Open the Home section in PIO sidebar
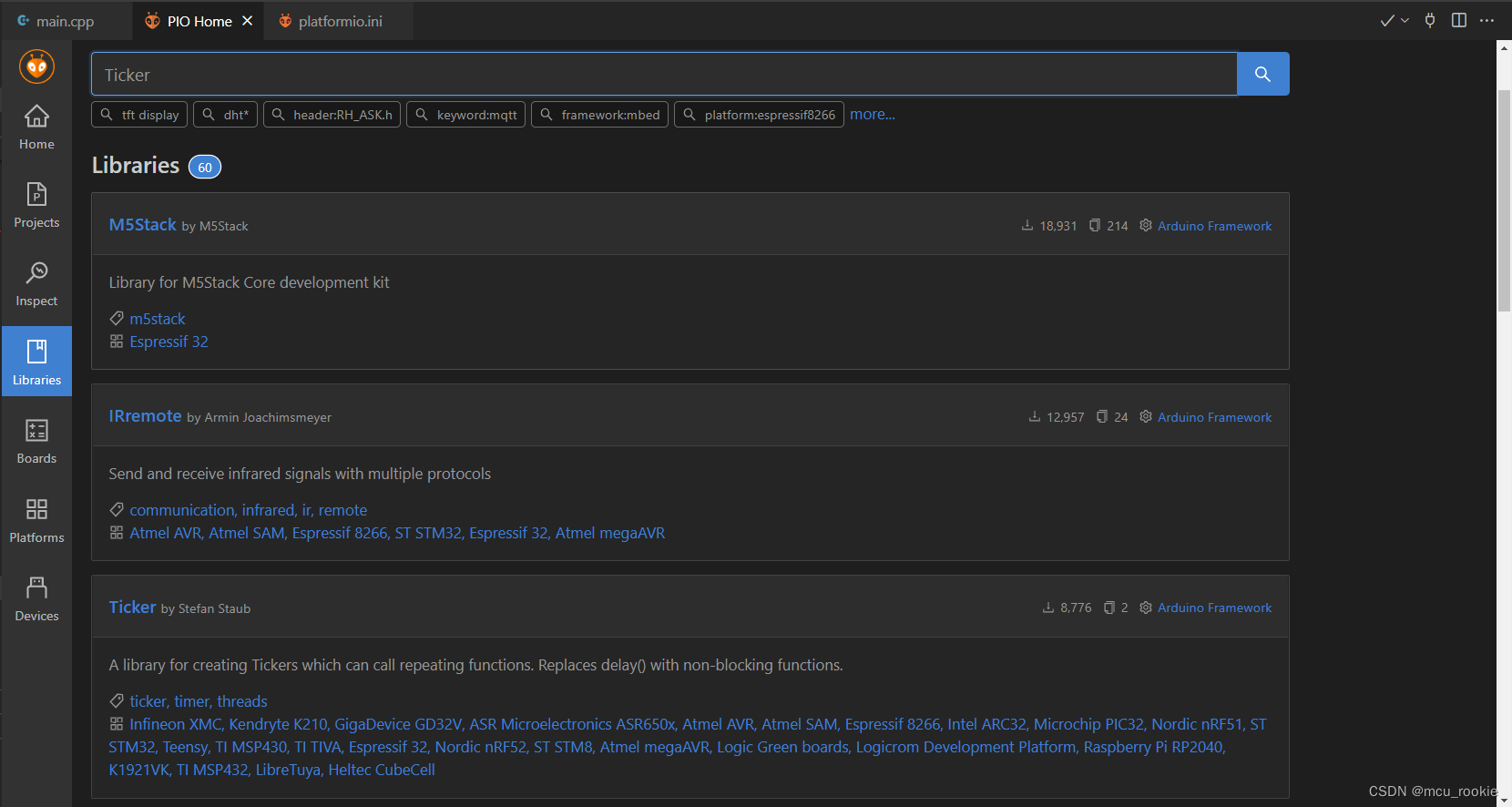 click(36, 128)
